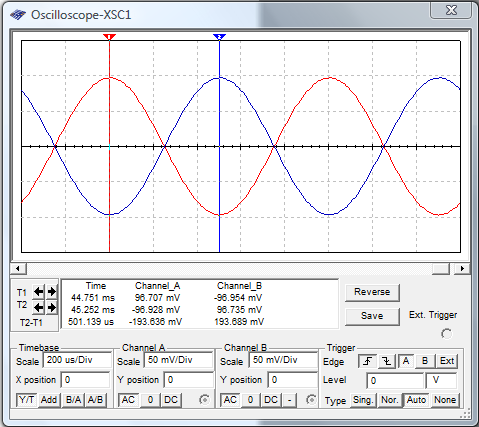Screen dimensions: 479x427
Task: Move cursor T2 left with arrow
Action: (38, 307)
